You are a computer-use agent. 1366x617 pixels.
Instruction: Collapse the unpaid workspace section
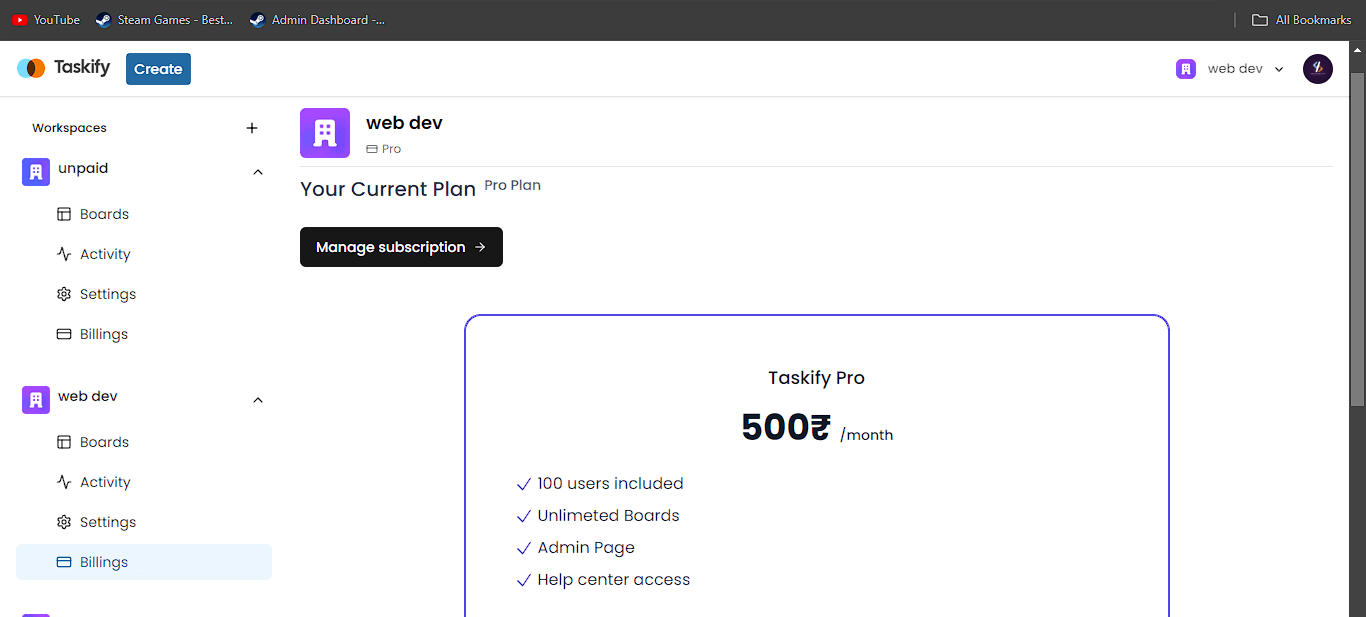tap(258, 172)
